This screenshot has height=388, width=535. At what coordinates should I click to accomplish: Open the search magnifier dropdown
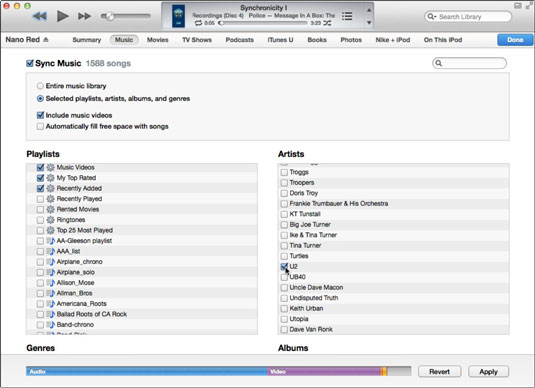432,16
